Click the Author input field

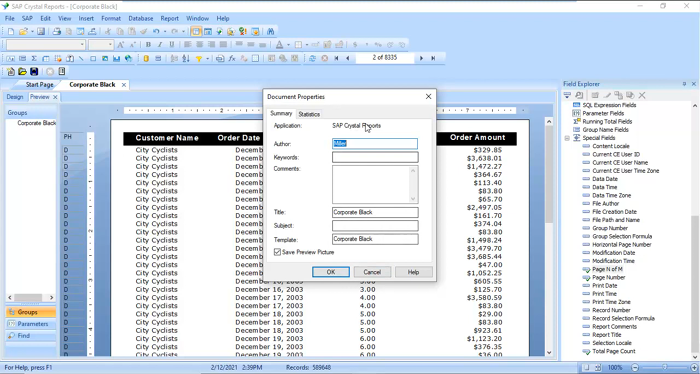tap(375, 143)
